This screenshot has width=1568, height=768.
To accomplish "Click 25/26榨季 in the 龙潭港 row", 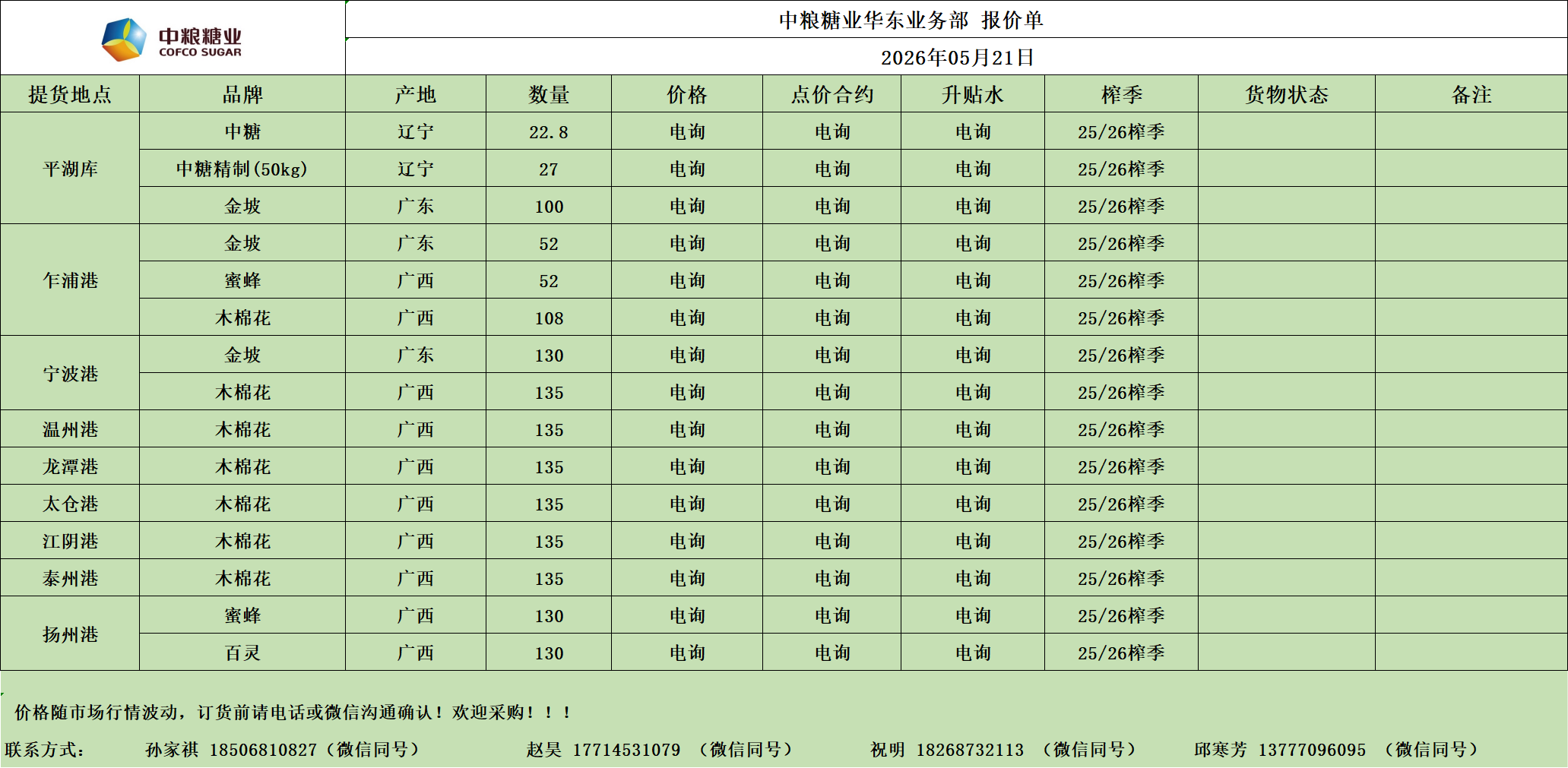I will click(x=1122, y=466).
